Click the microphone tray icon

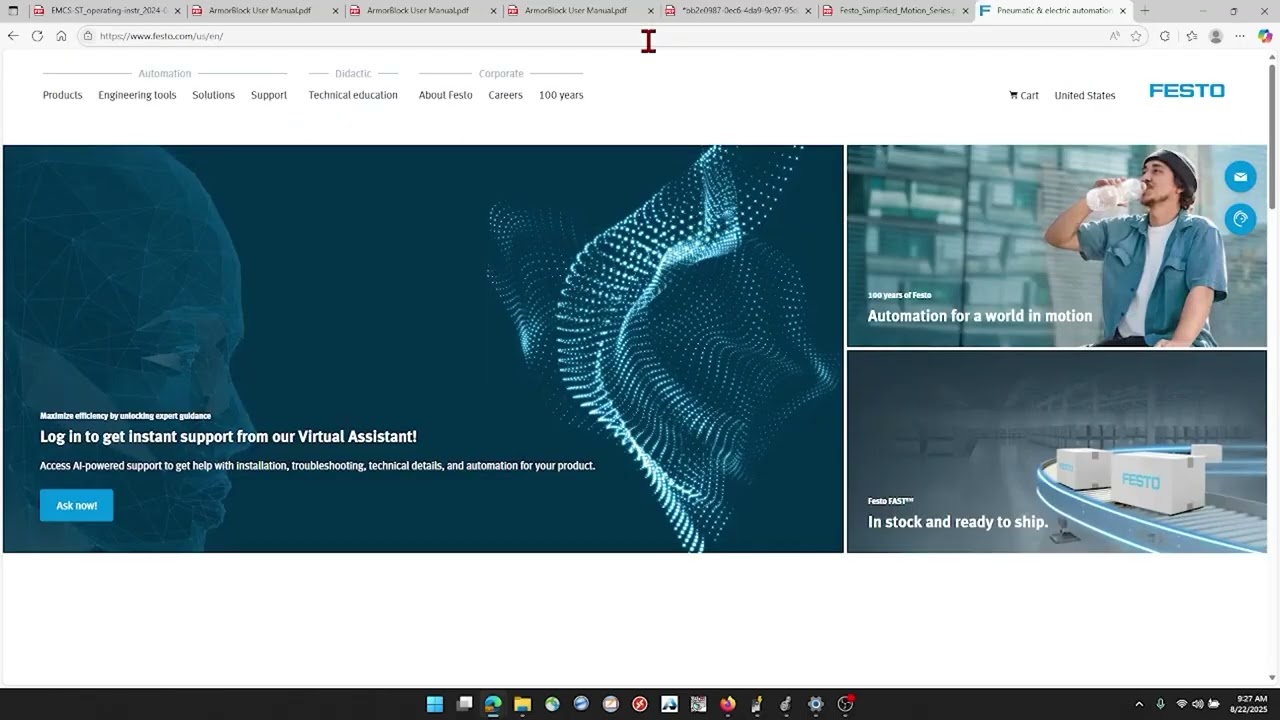[1160, 704]
